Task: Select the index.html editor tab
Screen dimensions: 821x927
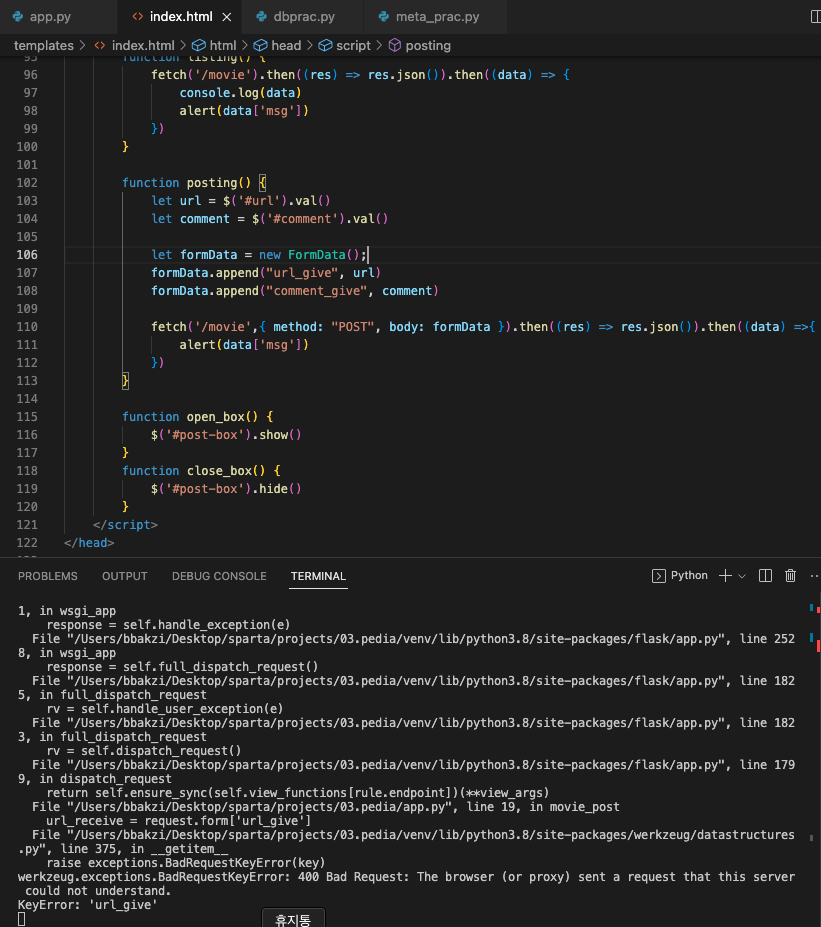Action: click(180, 17)
